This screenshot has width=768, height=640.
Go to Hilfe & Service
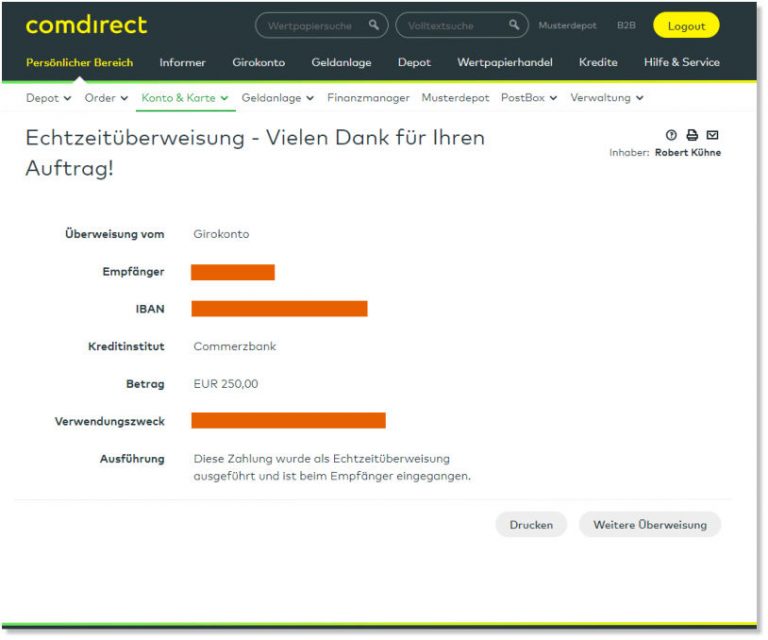point(681,62)
